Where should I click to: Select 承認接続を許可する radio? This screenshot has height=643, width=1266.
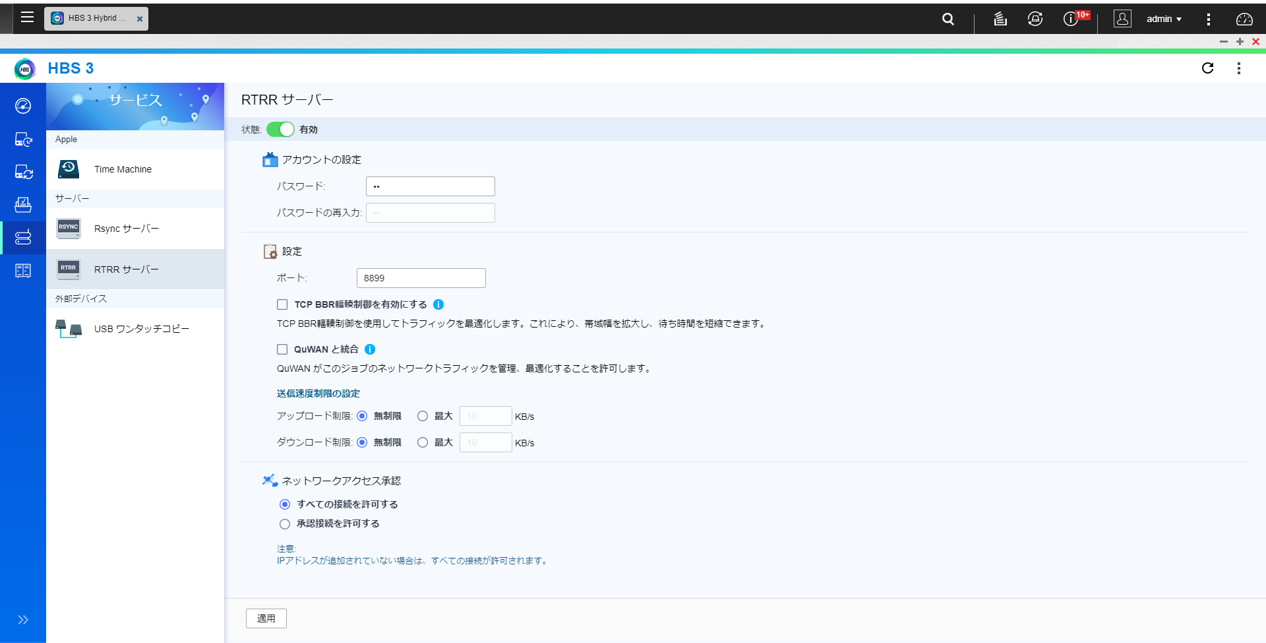285,523
